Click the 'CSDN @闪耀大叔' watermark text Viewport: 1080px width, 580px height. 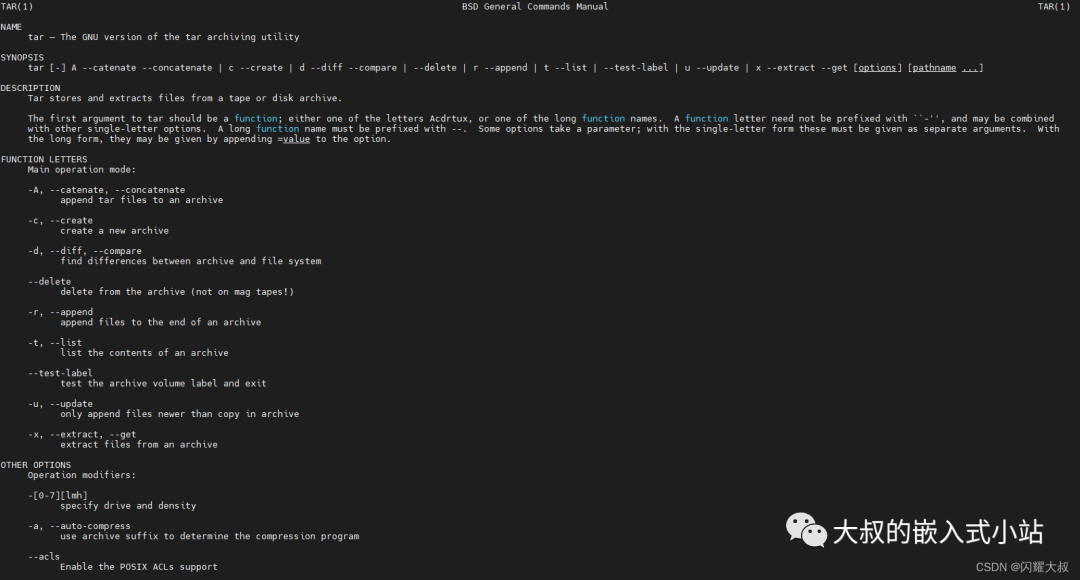pyautogui.click(x=1022, y=567)
